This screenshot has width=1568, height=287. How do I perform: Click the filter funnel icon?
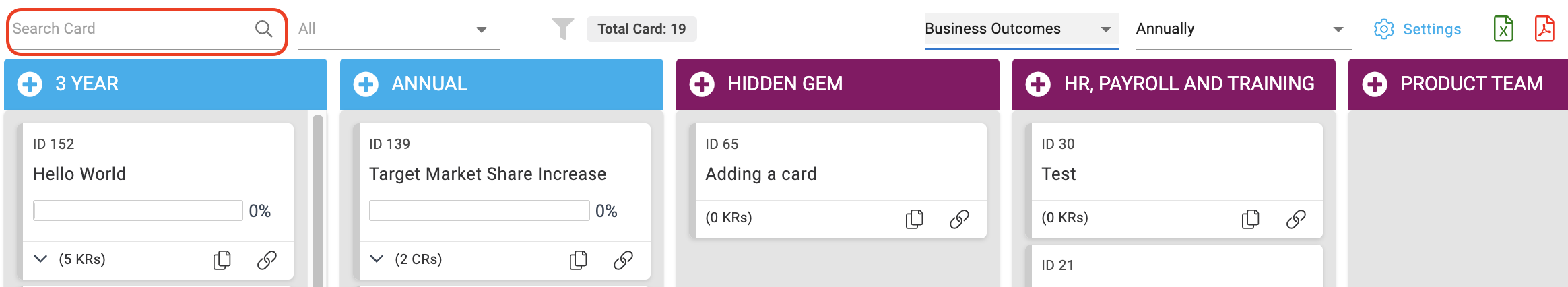(x=562, y=28)
